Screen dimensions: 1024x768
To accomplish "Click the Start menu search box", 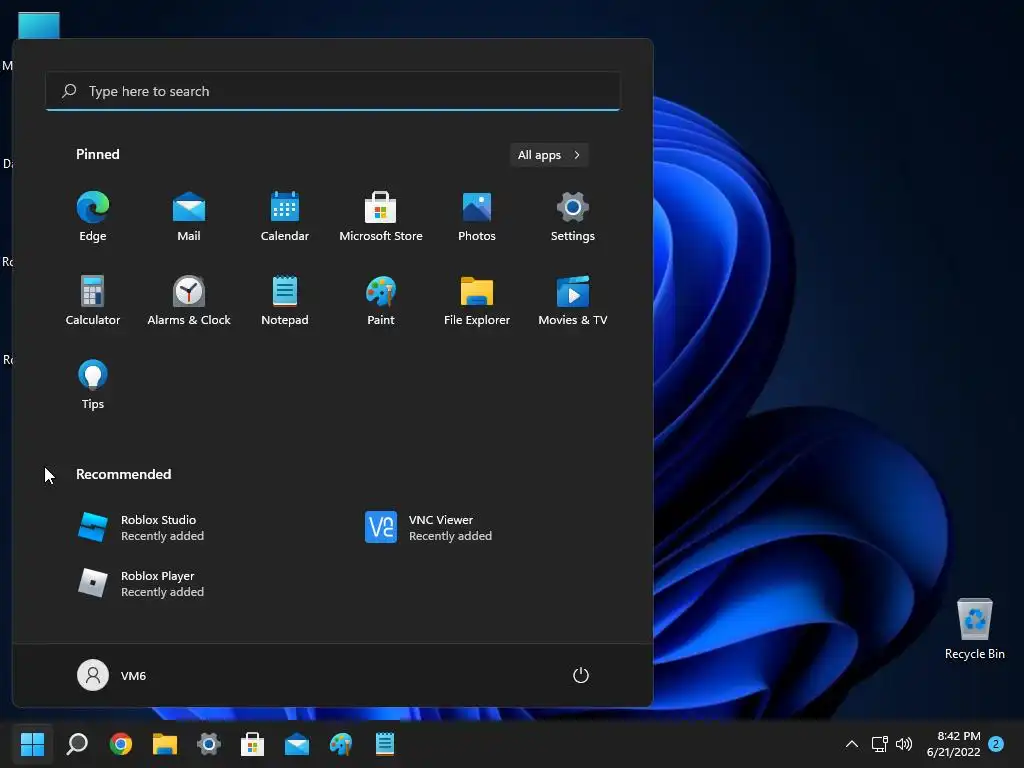I will point(332,91).
